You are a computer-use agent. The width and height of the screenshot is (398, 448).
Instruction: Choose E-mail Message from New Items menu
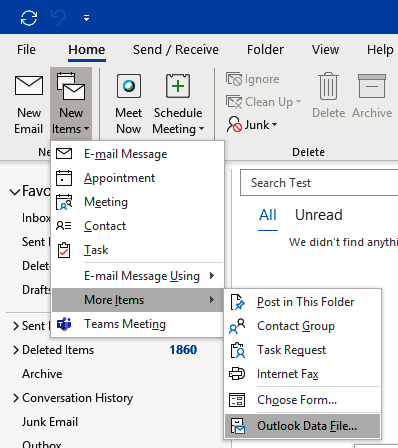pos(137,154)
